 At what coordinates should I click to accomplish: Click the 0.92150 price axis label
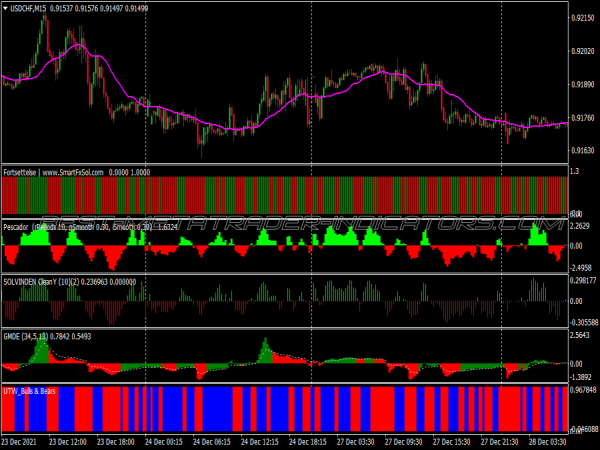tap(583, 18)
